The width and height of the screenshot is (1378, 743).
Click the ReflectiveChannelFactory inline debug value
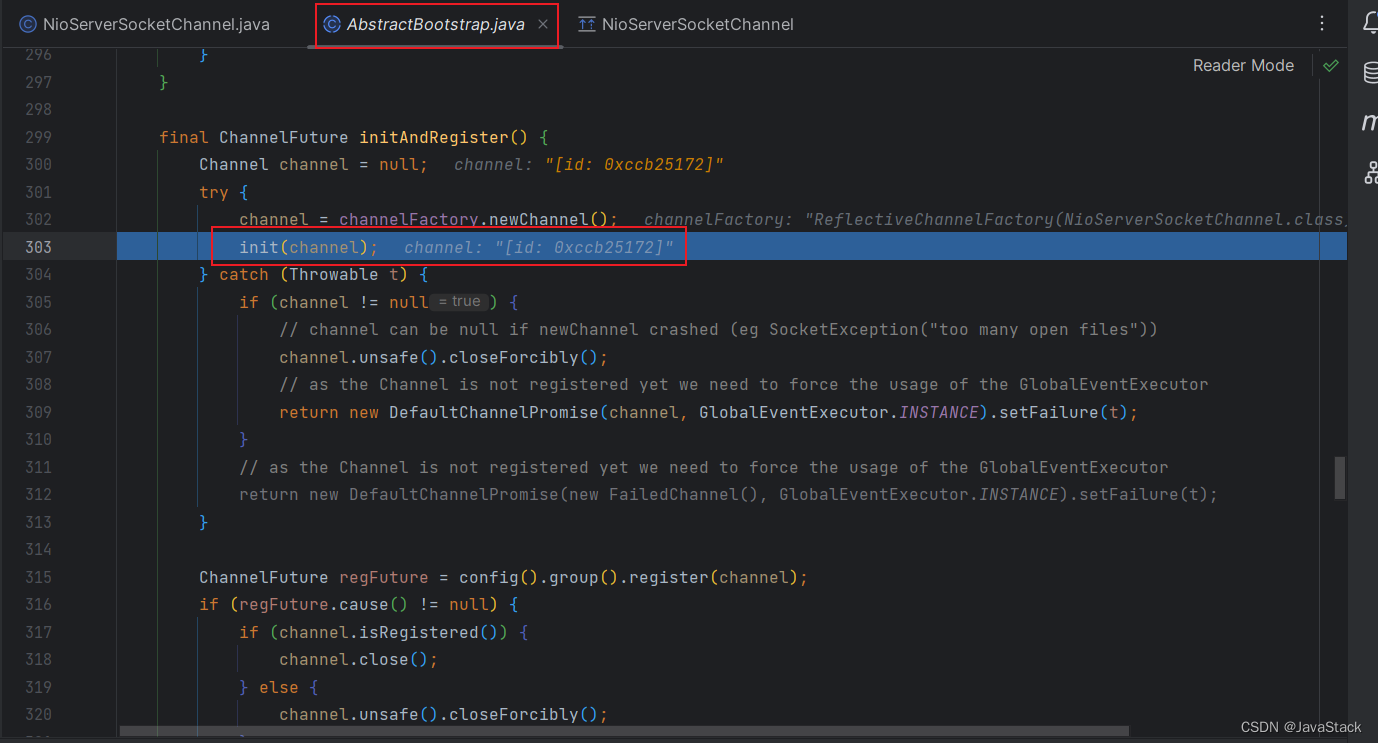pos(996,219)
